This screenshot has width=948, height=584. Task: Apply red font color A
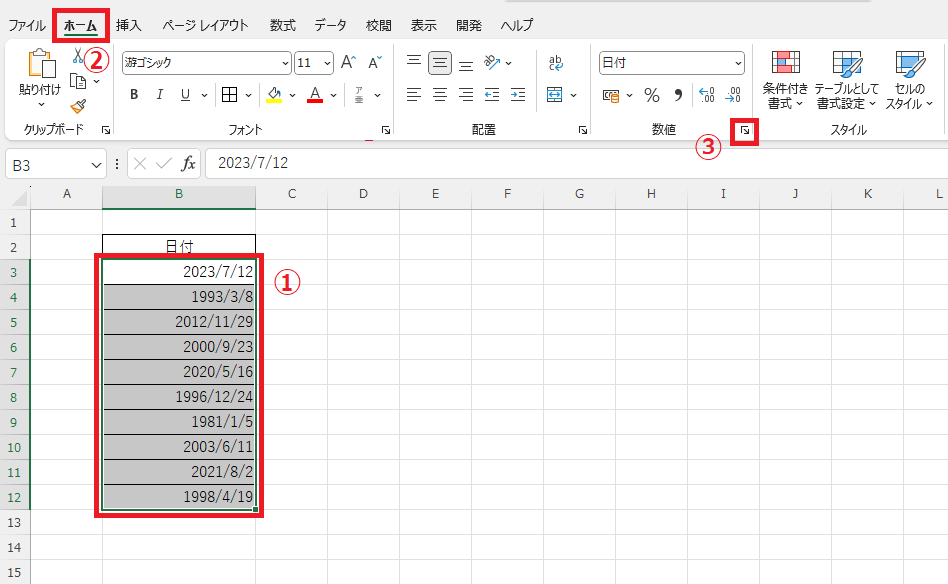point(314,95)
